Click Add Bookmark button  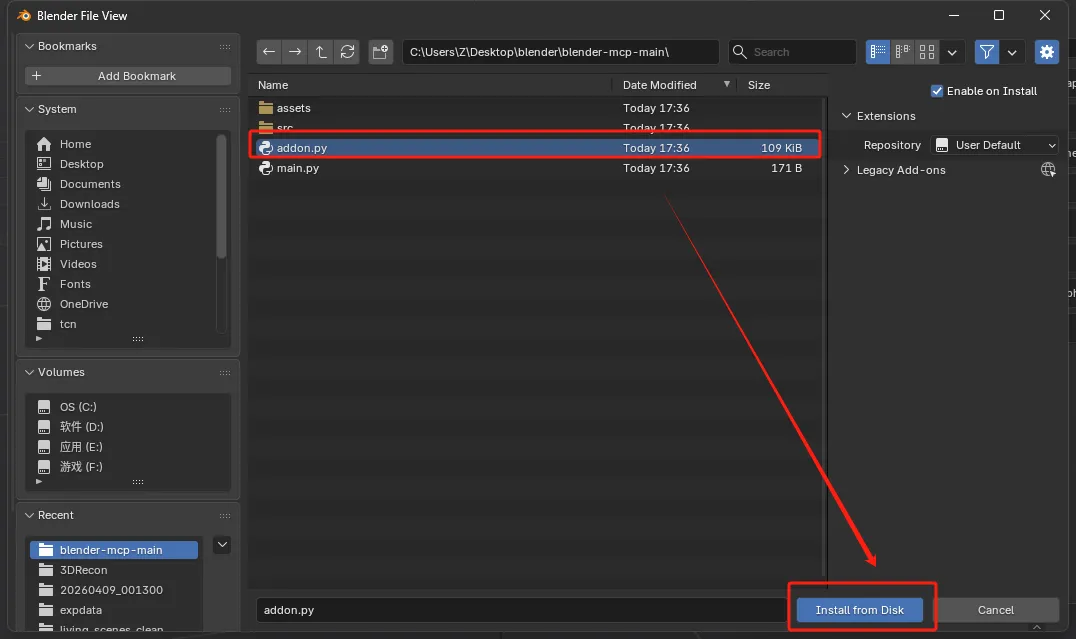point(128,76)
